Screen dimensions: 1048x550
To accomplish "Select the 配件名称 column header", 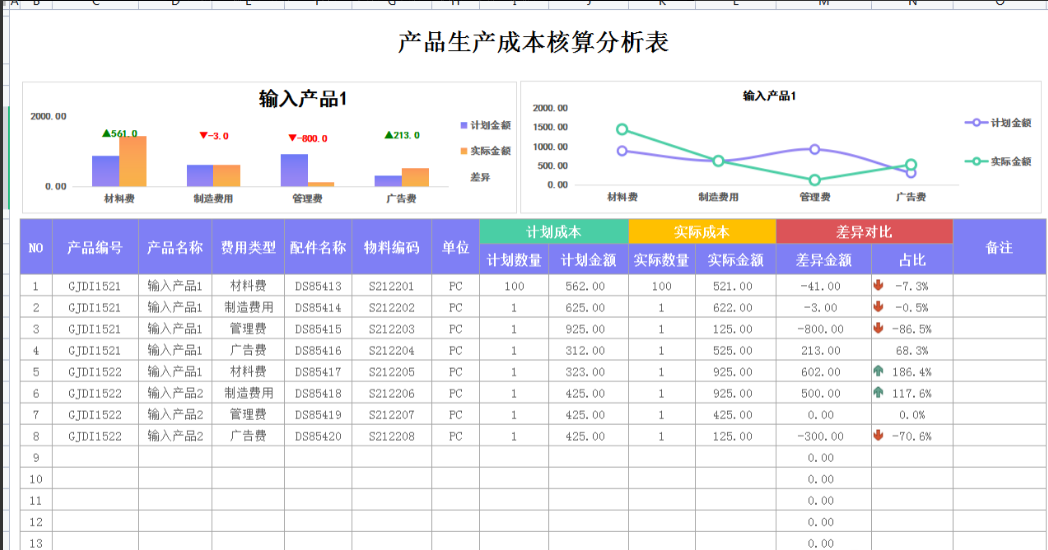I will [318, 247].
